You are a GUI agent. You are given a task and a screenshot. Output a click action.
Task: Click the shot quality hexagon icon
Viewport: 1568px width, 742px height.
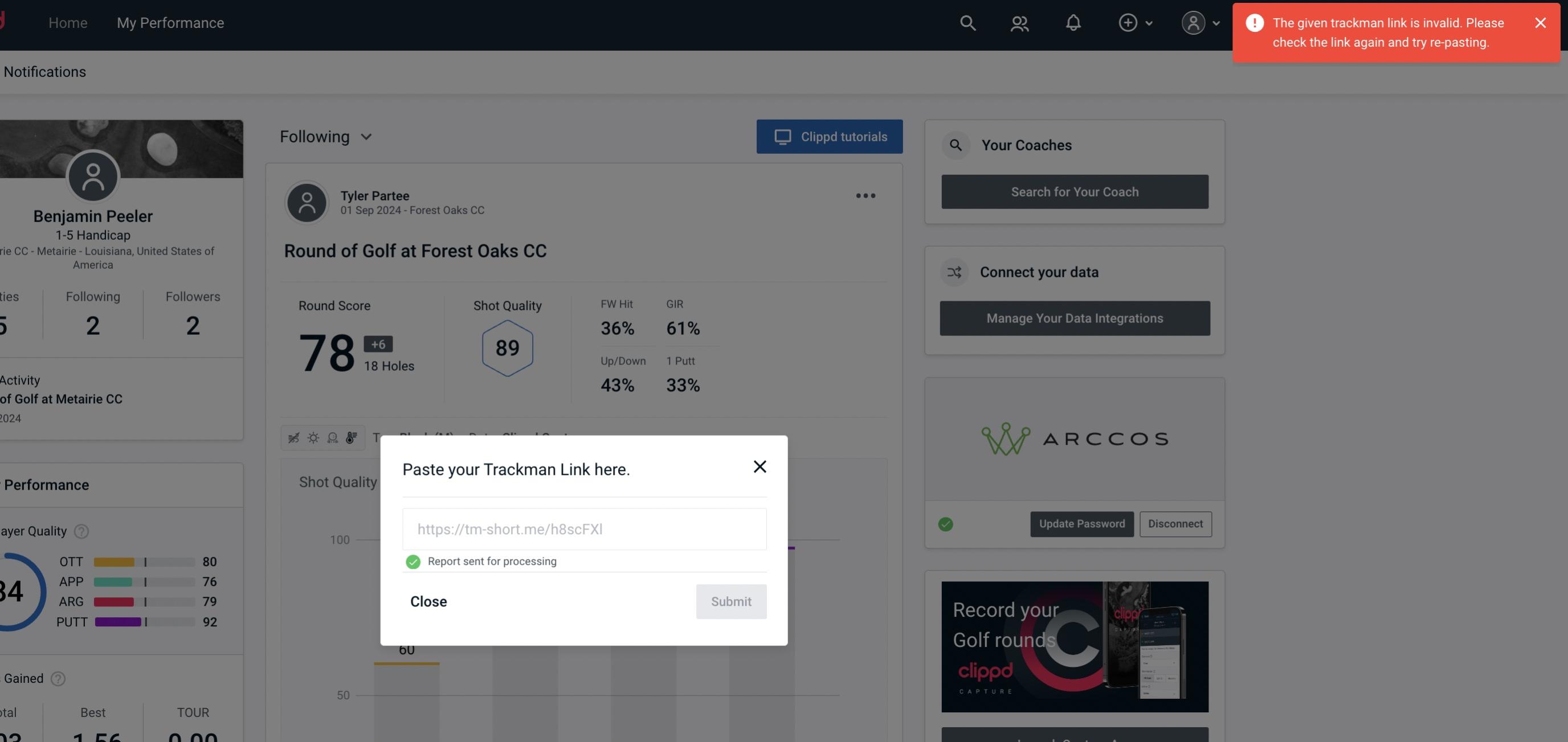tap(507, 348)
